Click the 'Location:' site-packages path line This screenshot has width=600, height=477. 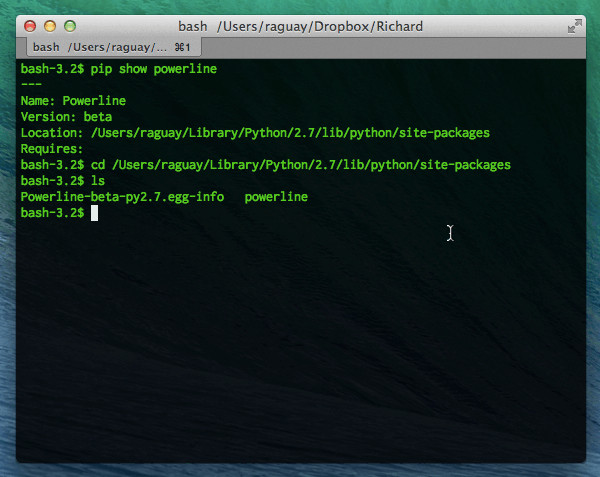click(x=255, y=133)
